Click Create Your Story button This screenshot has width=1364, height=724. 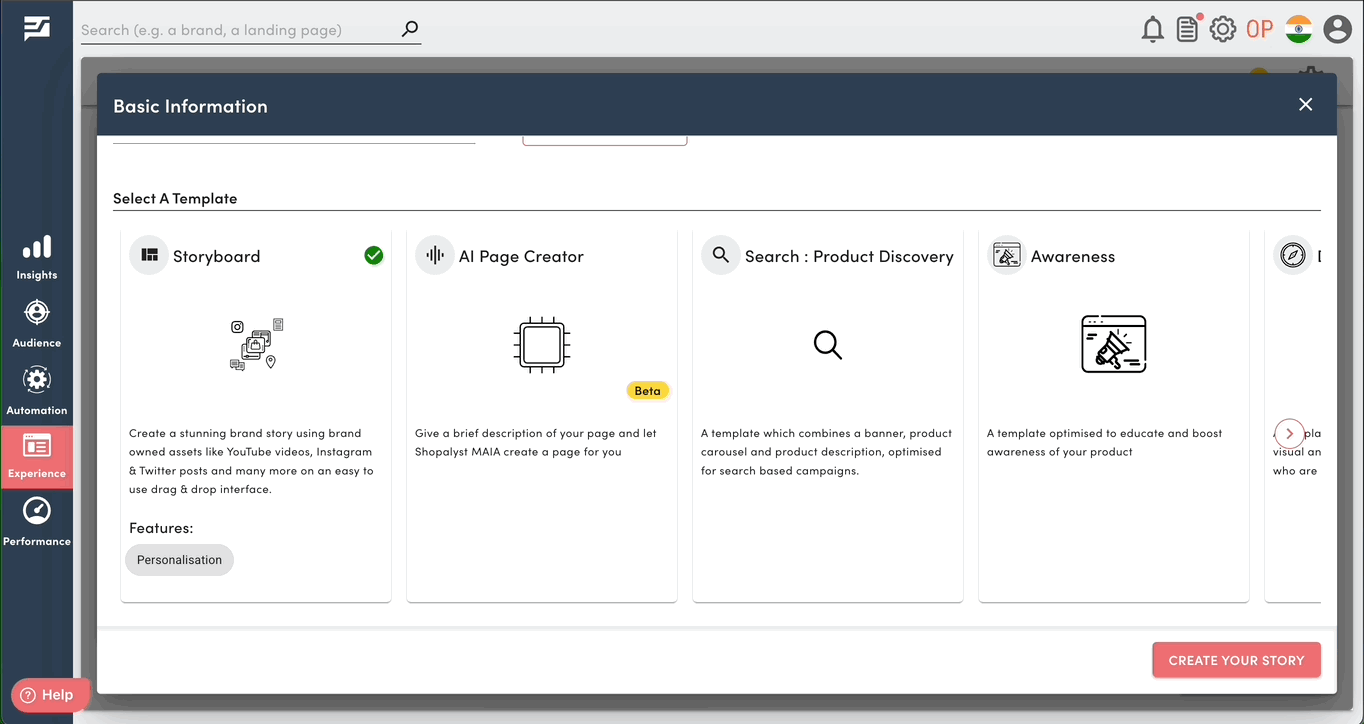[1237, 660]
